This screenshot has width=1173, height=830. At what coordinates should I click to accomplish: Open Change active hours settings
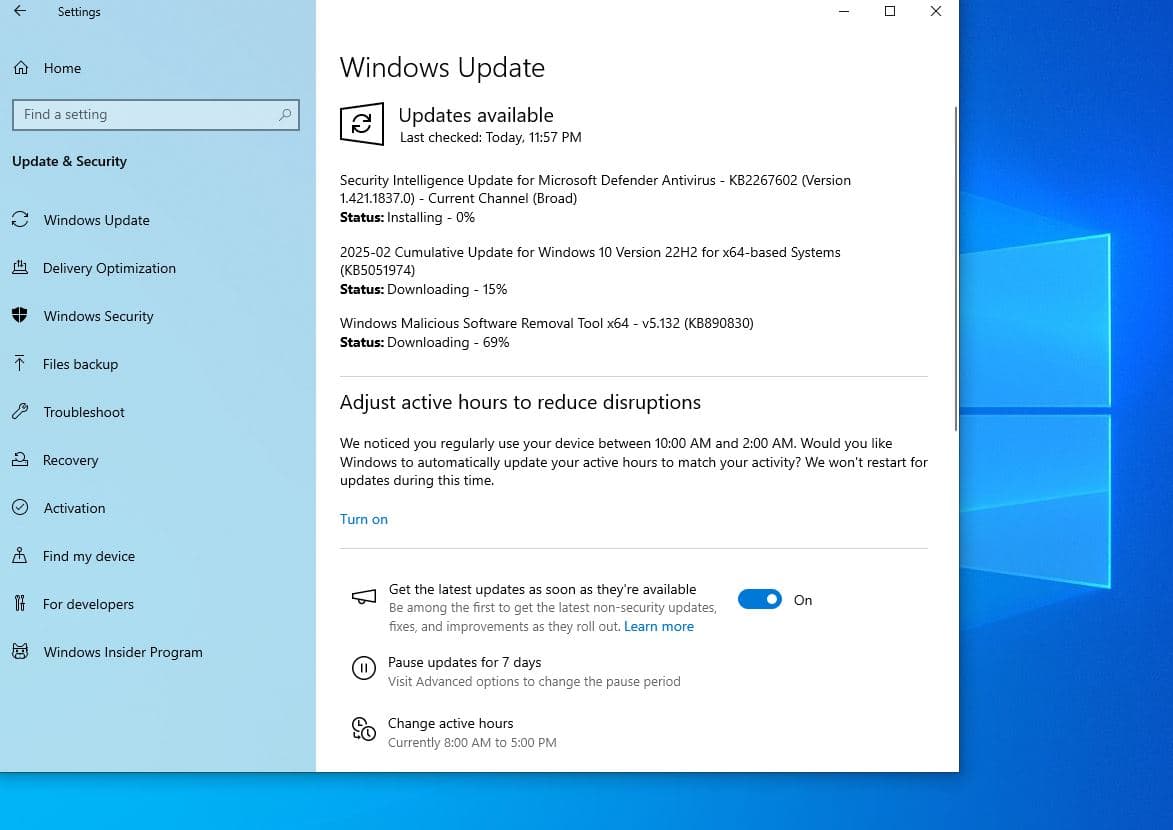[x=450, y=723]
